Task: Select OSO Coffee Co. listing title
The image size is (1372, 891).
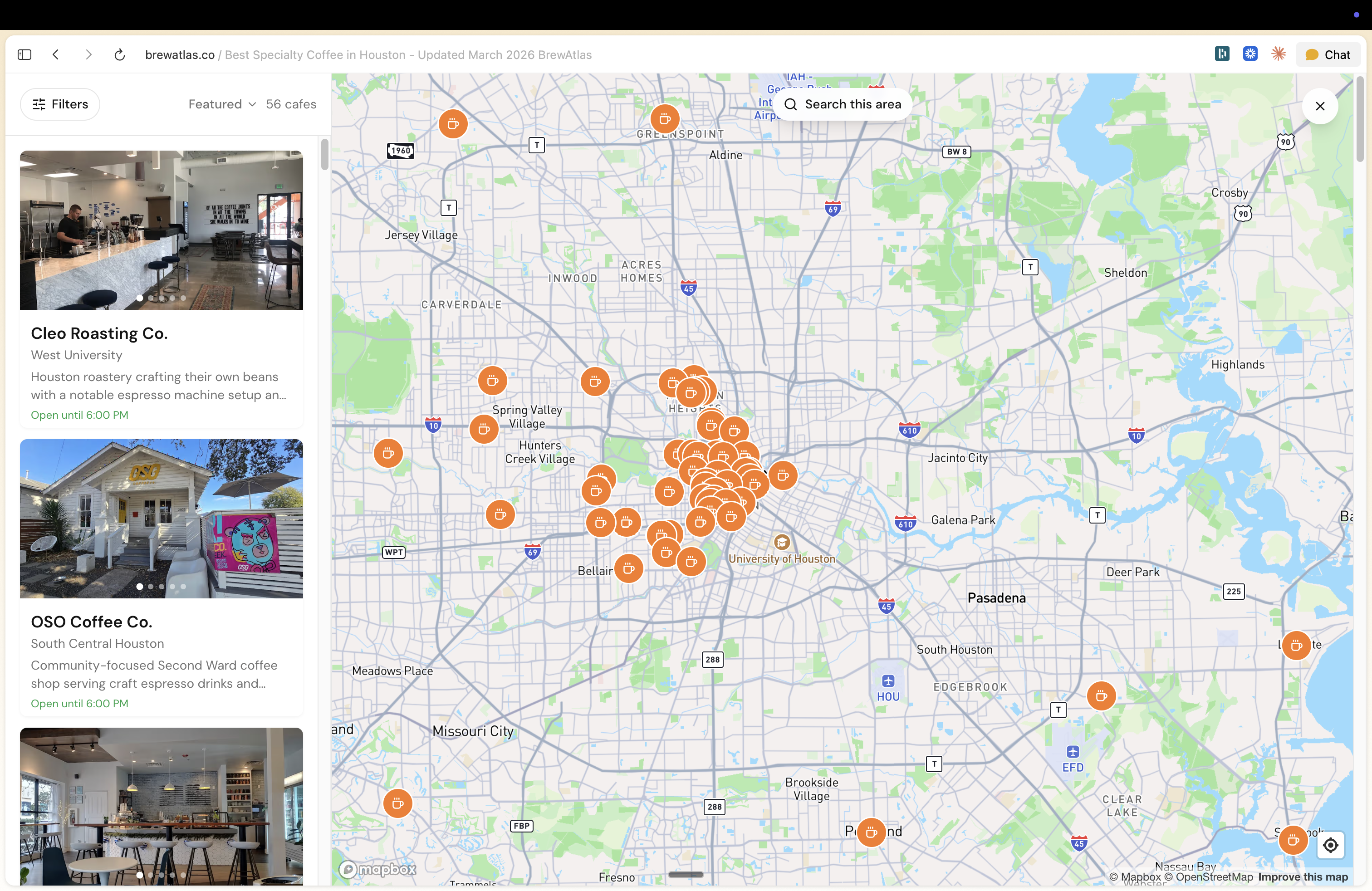Action: click(x=91, y=622)
